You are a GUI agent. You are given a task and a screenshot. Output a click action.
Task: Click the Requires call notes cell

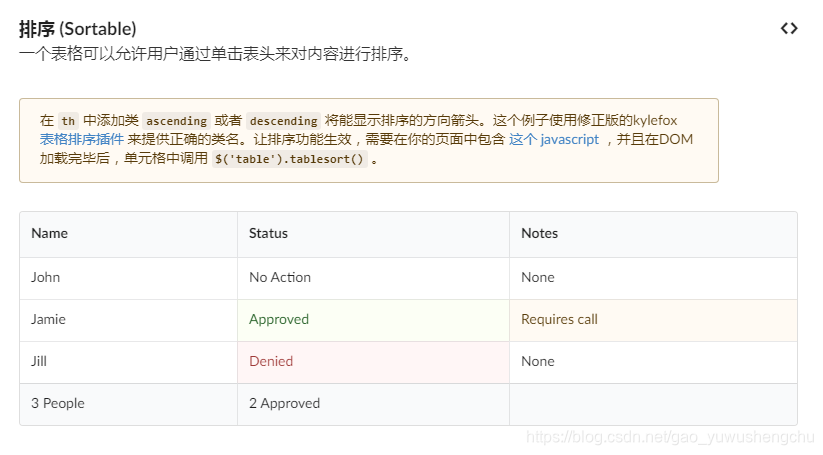point(653,320)
